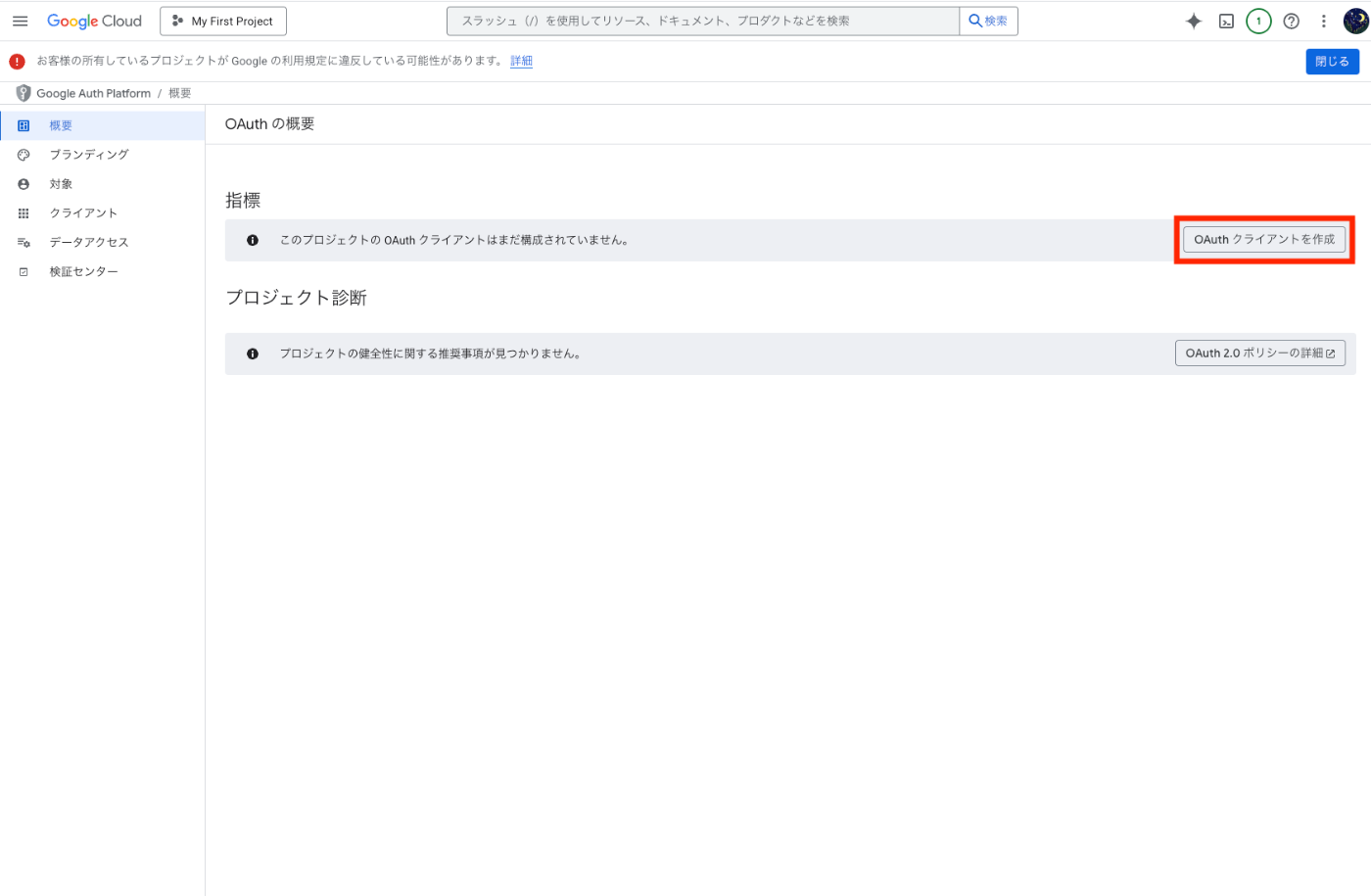Select 概要 in the sidebar

click(102, 125)
